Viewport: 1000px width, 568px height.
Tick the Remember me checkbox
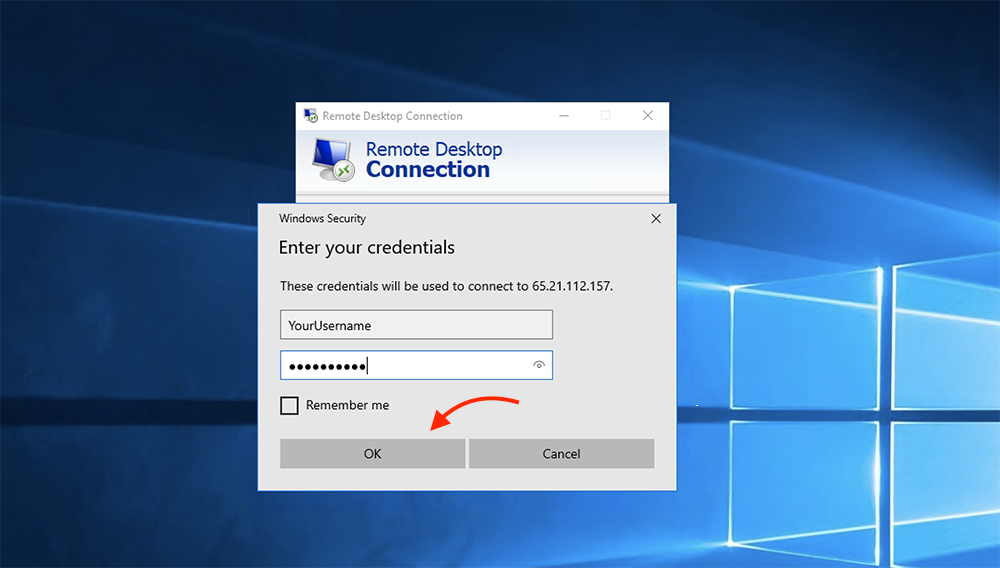(290, 405)
